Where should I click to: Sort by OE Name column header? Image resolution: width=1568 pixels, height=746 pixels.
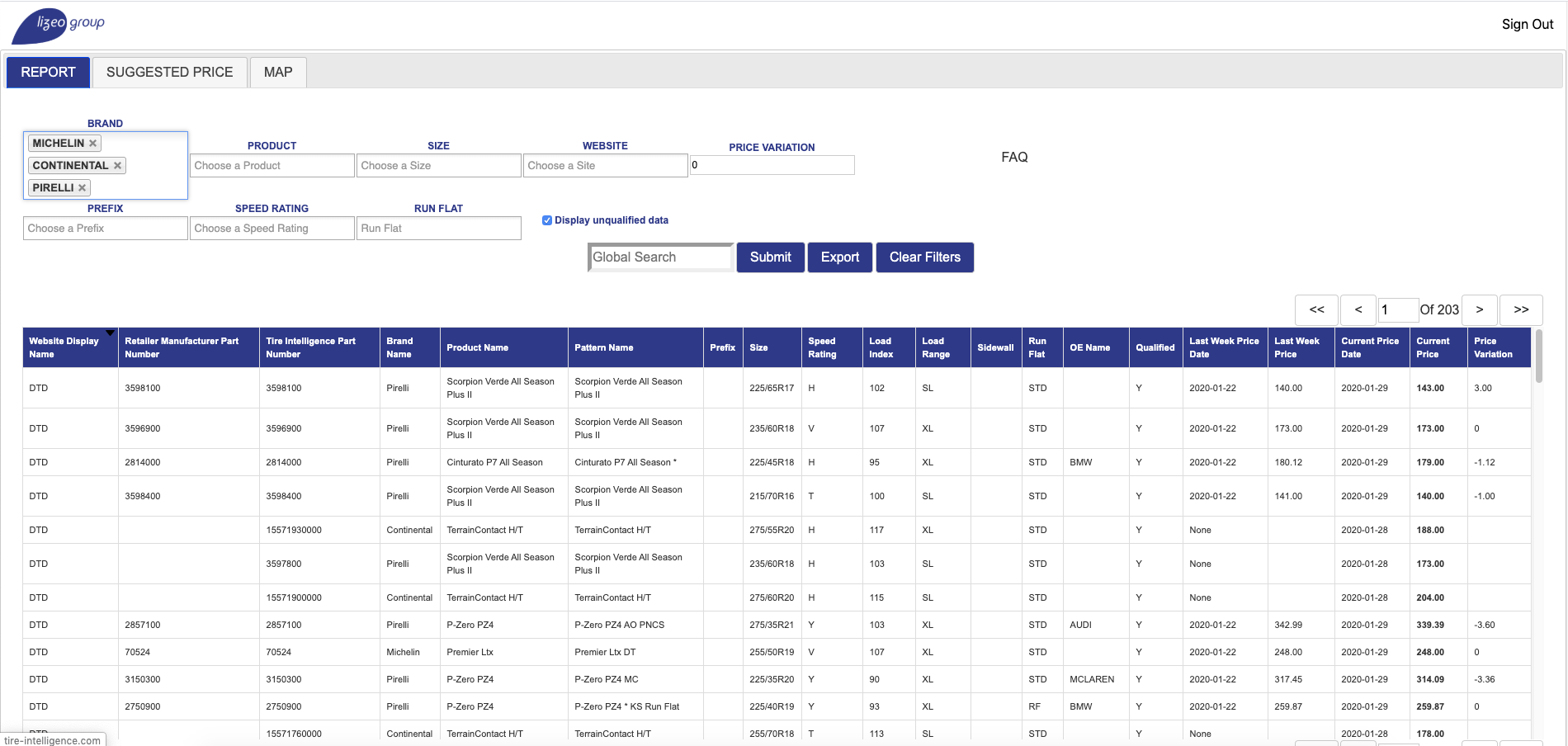[x=1096, y=348]
